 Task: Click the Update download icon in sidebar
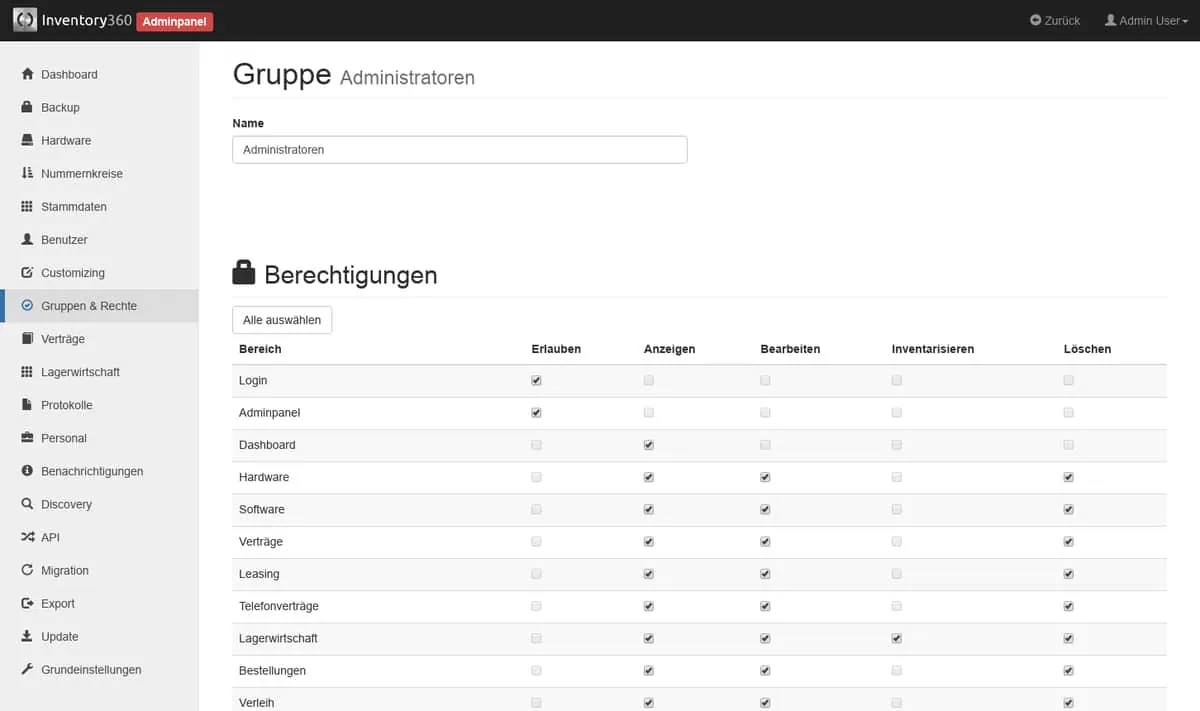coord(28,636)
